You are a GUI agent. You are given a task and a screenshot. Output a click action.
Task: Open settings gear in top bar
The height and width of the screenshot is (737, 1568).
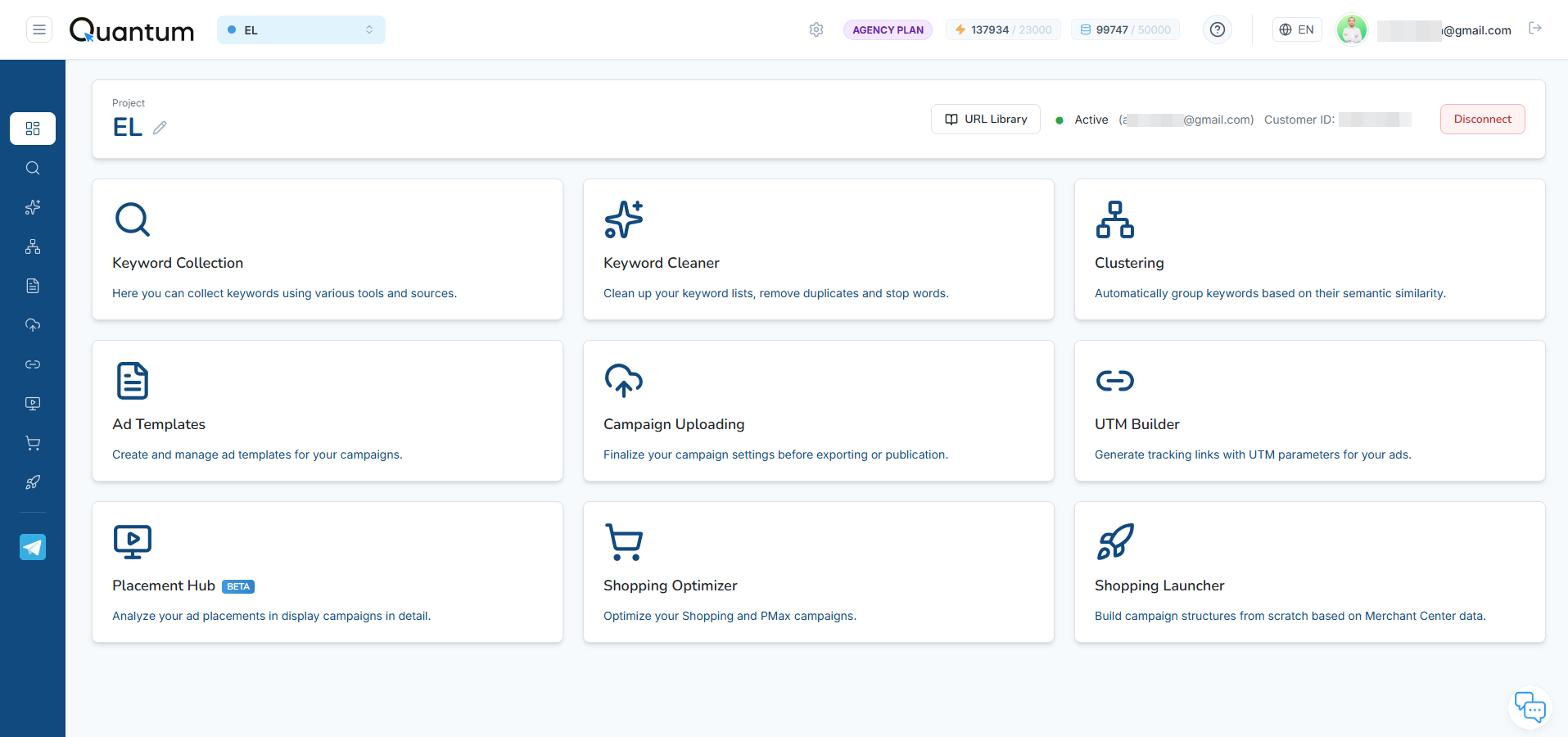point(816,29)
